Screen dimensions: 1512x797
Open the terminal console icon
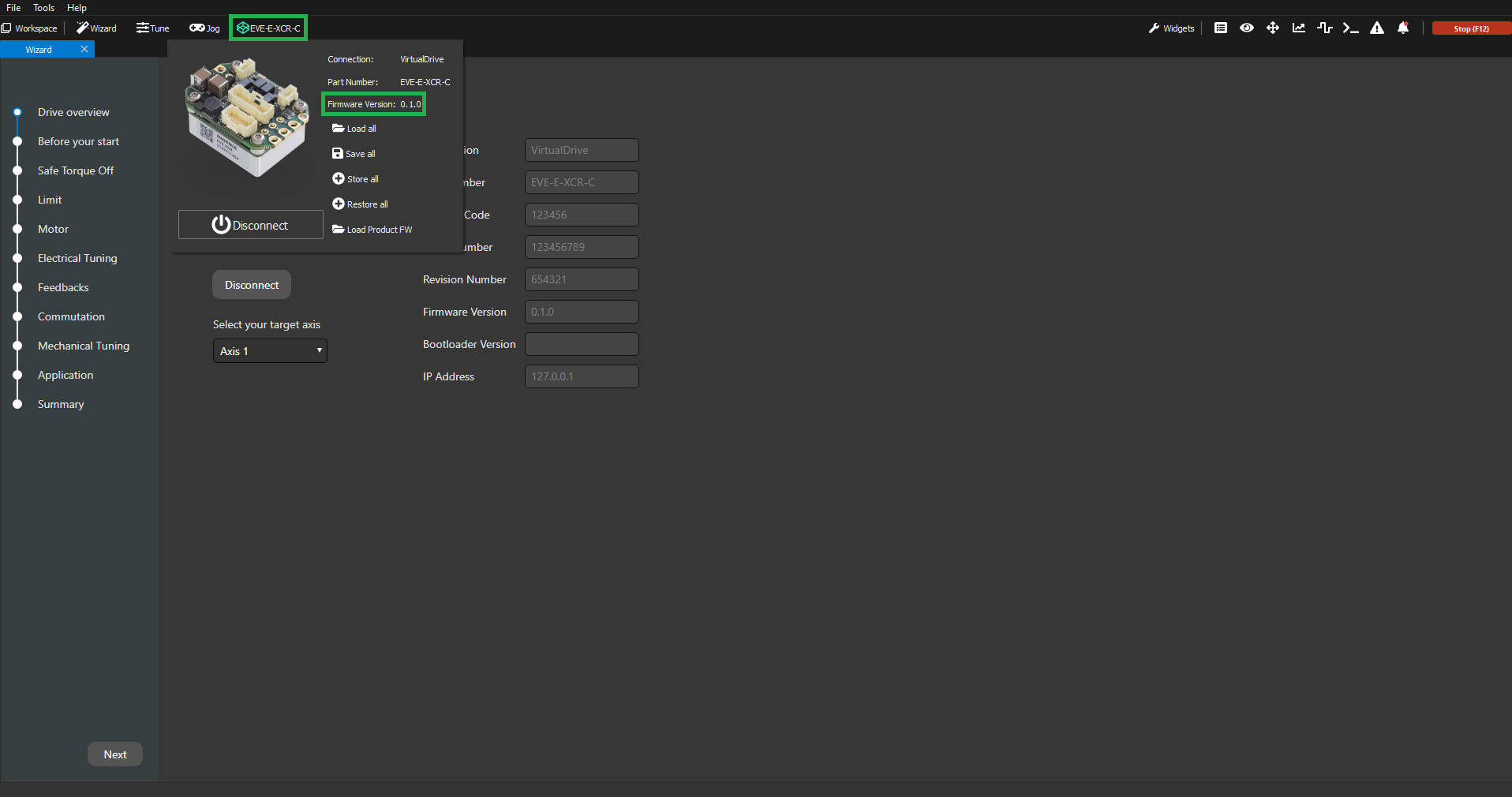[1350, 28]
